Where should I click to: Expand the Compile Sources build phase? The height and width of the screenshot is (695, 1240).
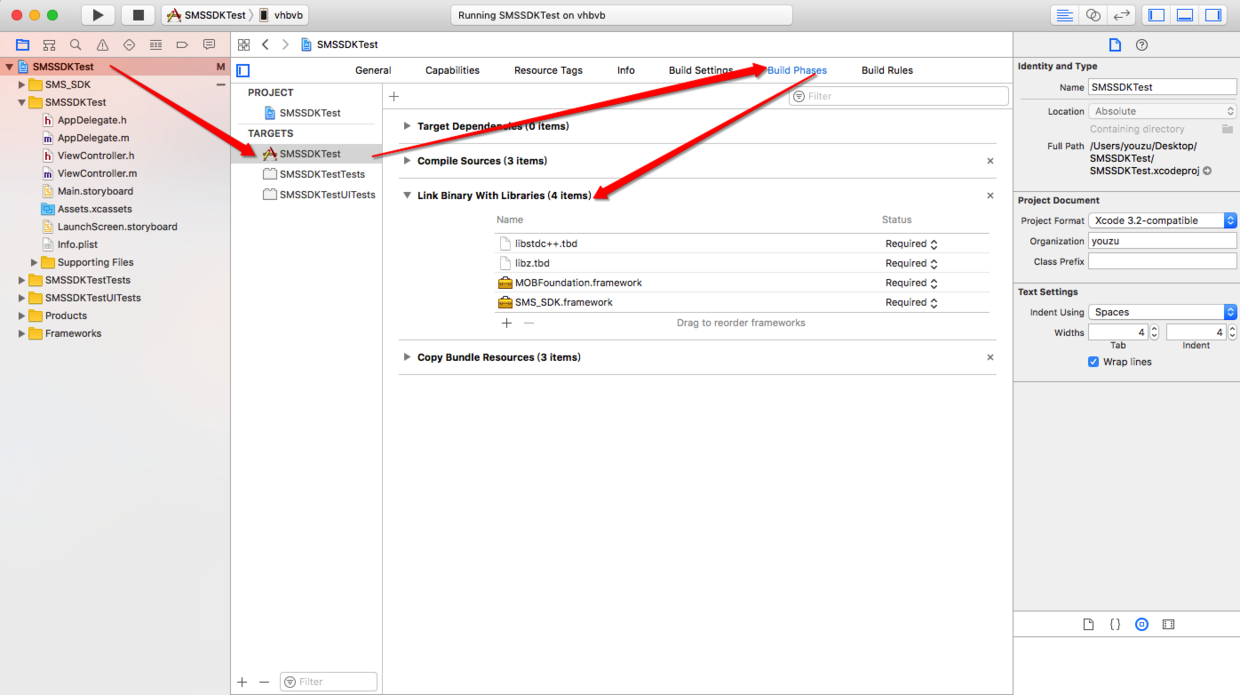(406, 160)
